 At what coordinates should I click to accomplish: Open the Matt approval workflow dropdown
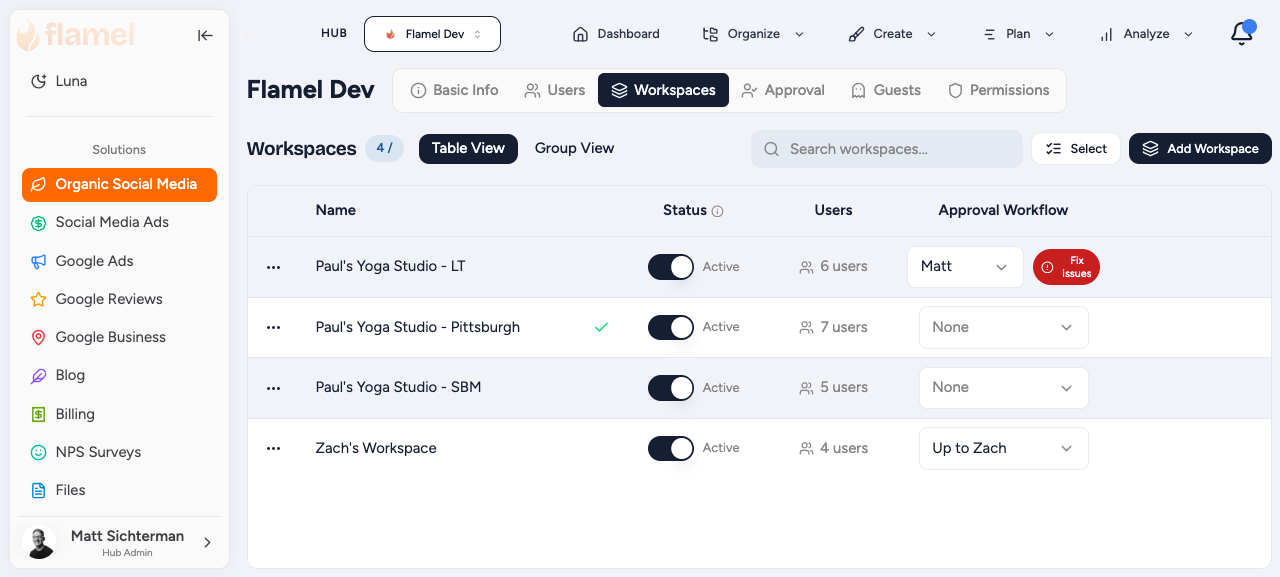(965, 267)
